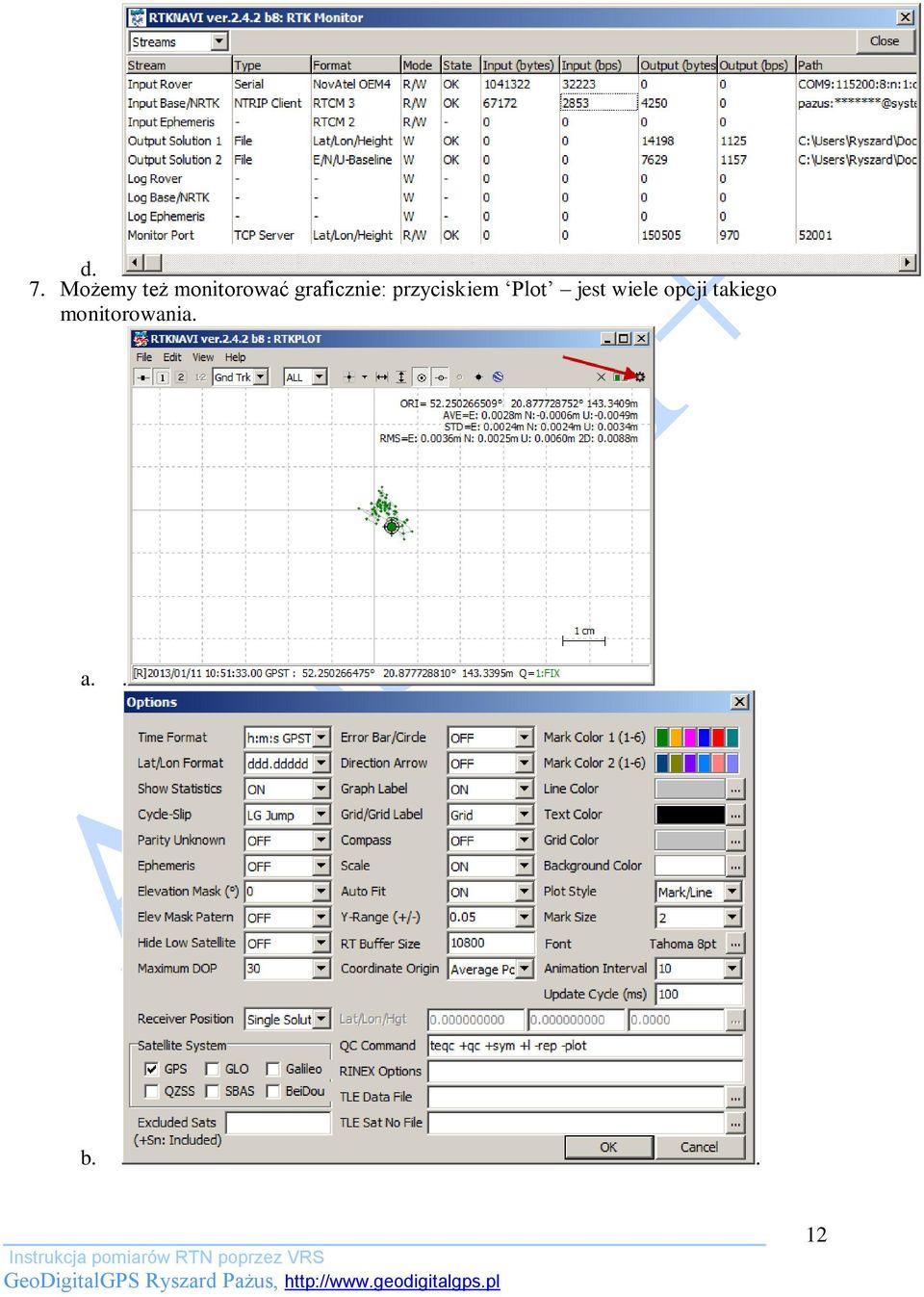The width and height of the screenshot is (924, 1297).
Task: Confirm the Options dialog with OK
Action: point(608,1147)
